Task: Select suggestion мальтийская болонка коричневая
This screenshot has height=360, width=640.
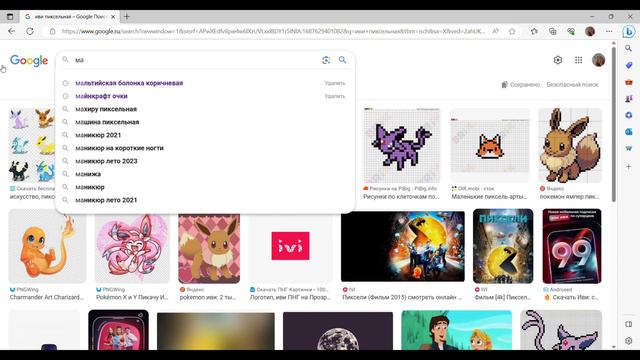Action: 129,83
